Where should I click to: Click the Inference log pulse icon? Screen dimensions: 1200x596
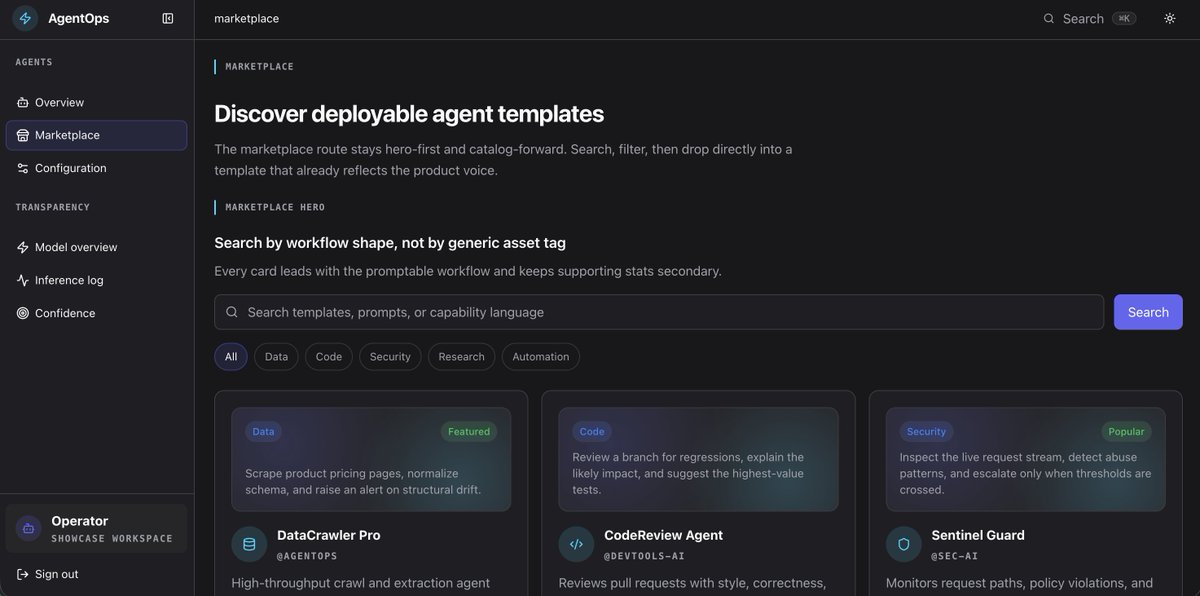click(x=23, y=280)
